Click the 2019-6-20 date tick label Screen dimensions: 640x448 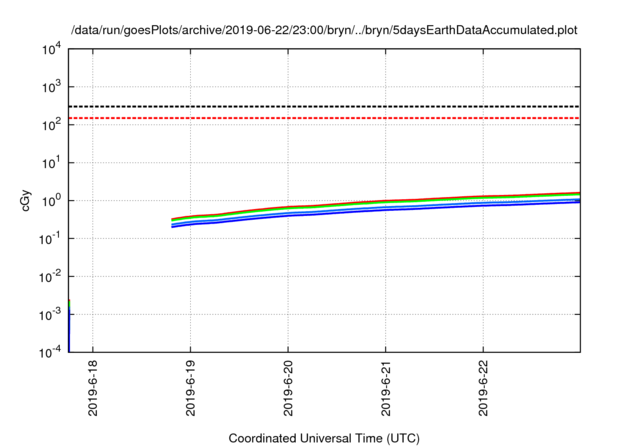point(288,388)
